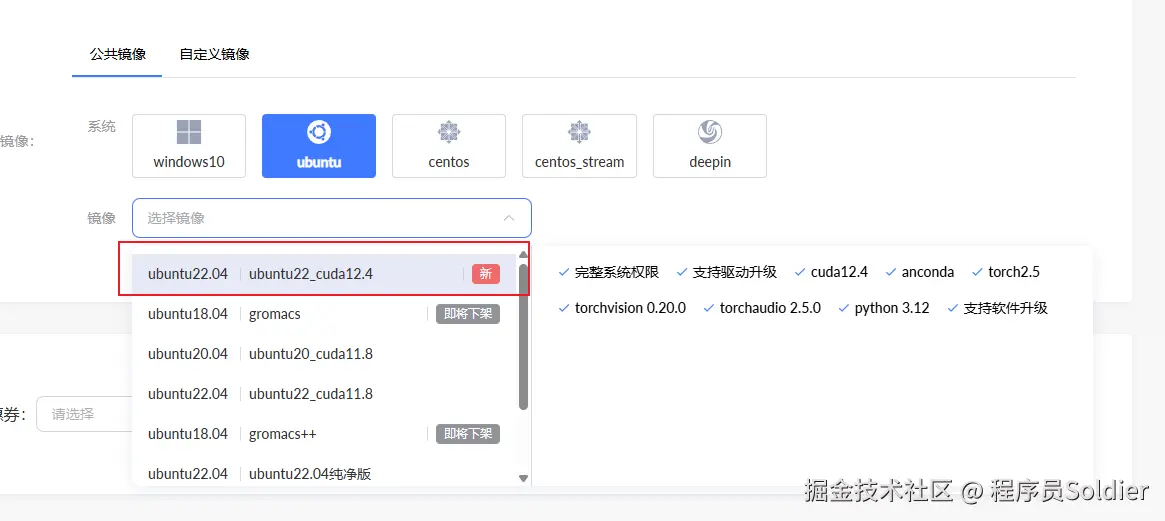The height and width of the screenshot is (521, 1165).
Task: Click checkmark icon beside torchvision 0.20.0
Action: [x=563, y=308]
